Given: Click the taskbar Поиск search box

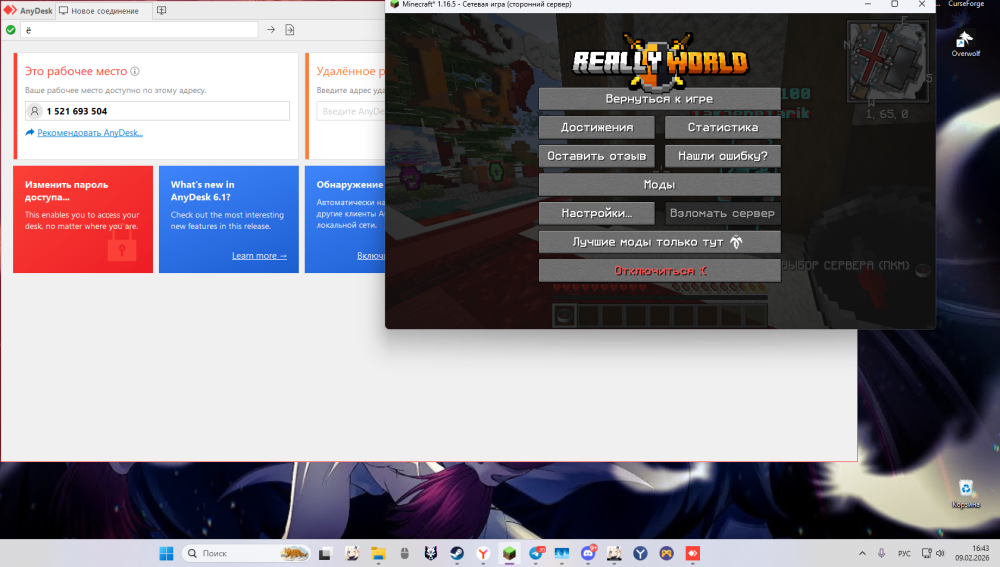Looking at the screenshot, I should click(246, 554).
